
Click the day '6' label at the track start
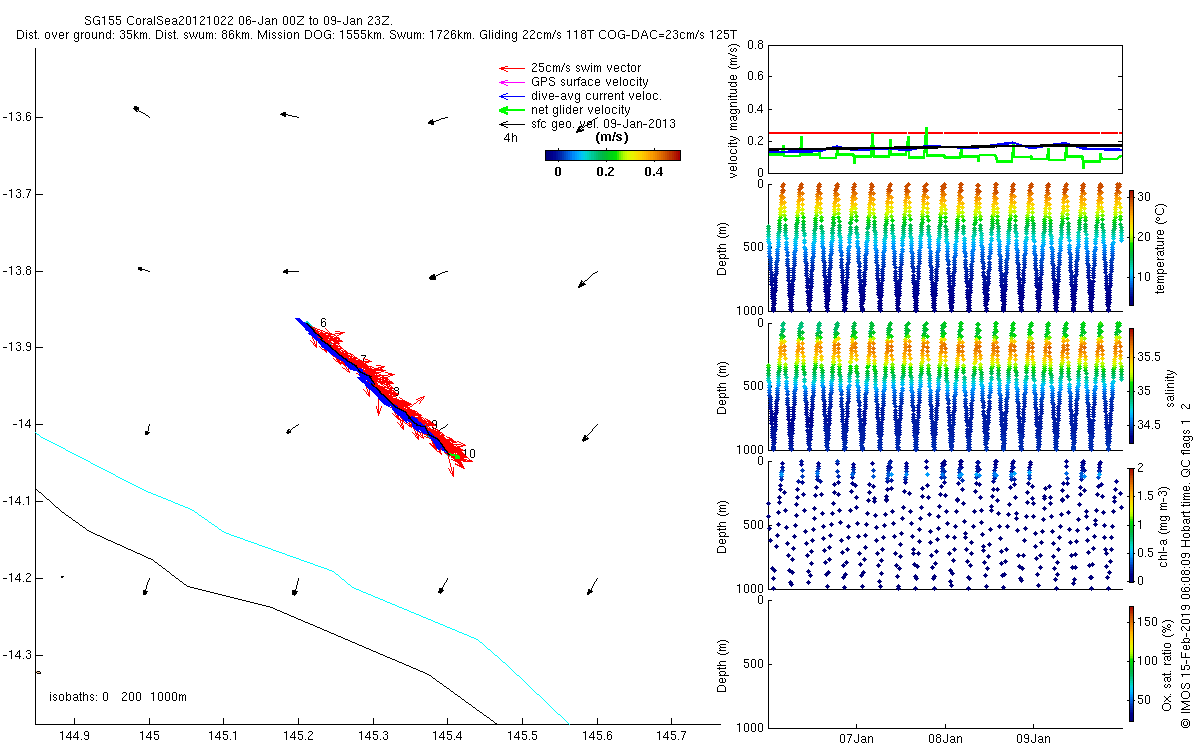[x=323, y=323]
